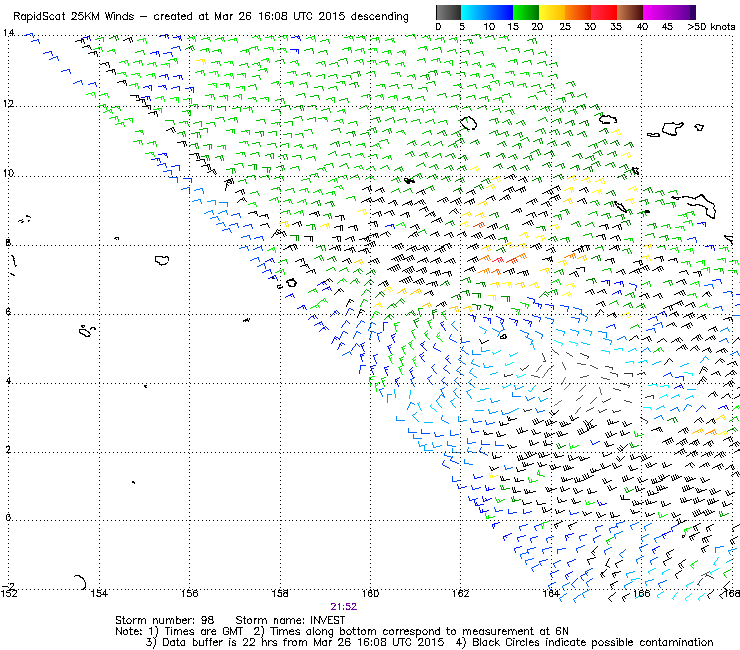Click the legend label "25"
Viewport: 740px width, 650px height.
pos(565,27)
